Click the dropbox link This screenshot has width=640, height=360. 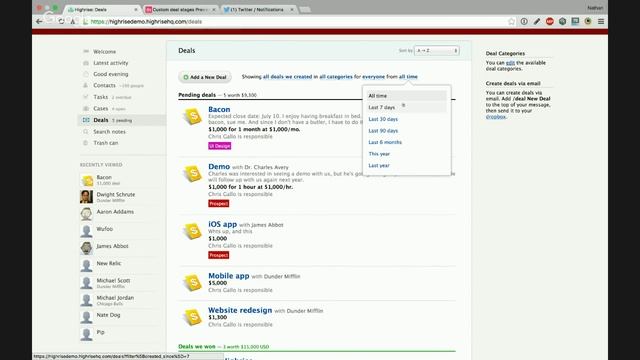tap(496, 117)
